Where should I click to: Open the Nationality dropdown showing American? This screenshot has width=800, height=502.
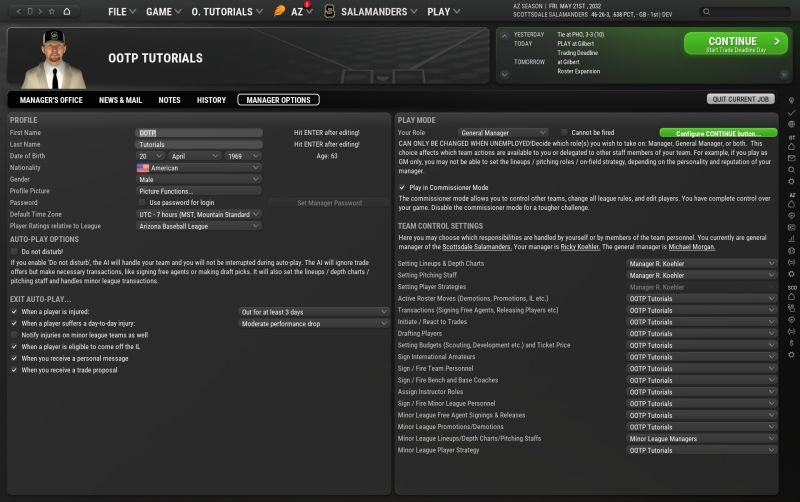[x=199, y=168]
